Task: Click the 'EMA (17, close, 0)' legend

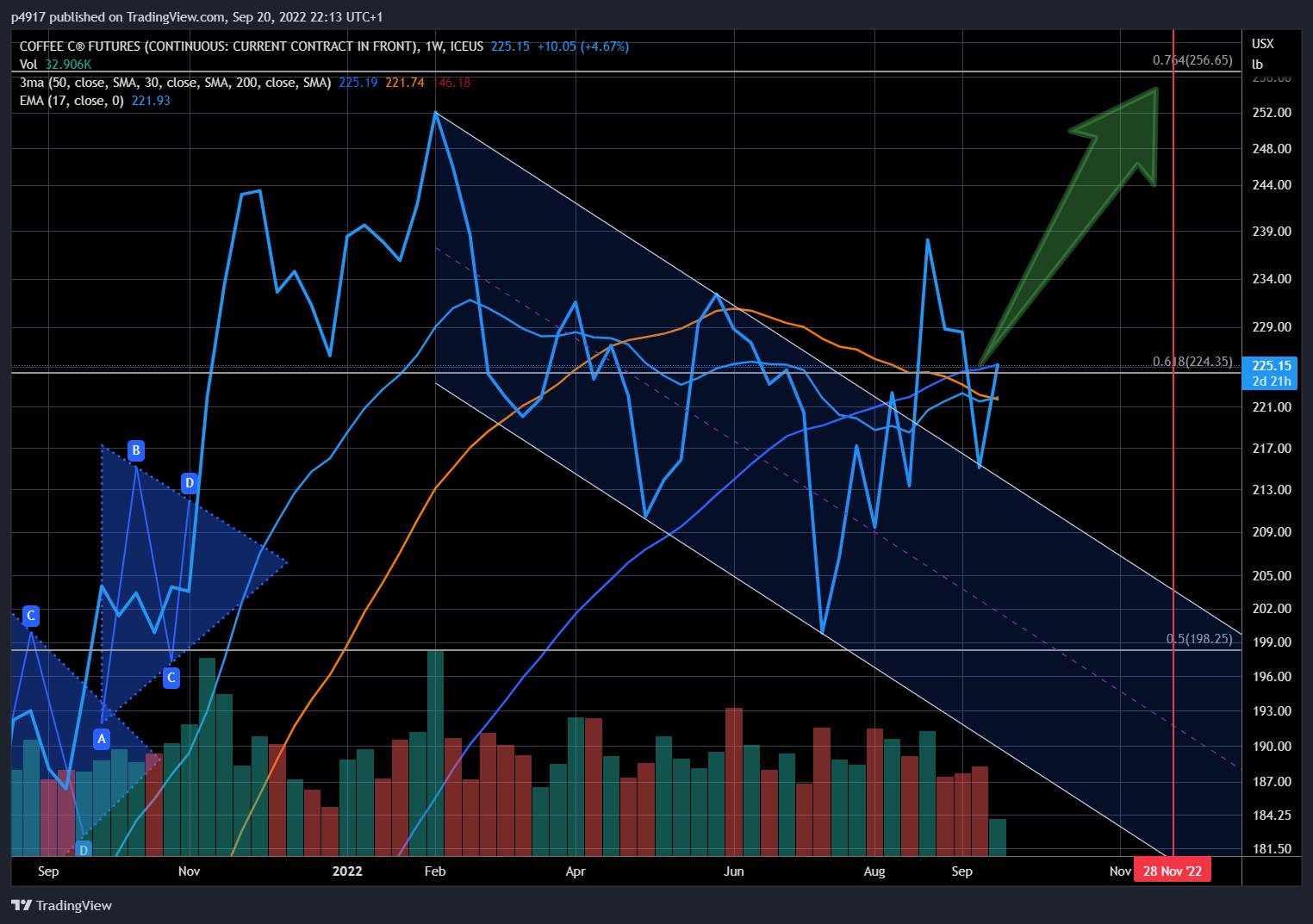Action: coord(72,101)
